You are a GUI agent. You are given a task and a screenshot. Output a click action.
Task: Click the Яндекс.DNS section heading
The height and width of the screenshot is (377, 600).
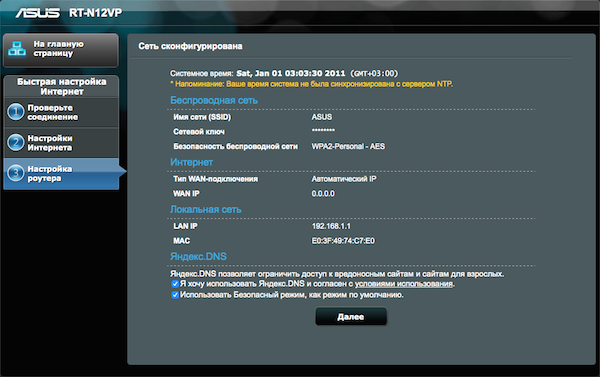click(x=198, y=256)
